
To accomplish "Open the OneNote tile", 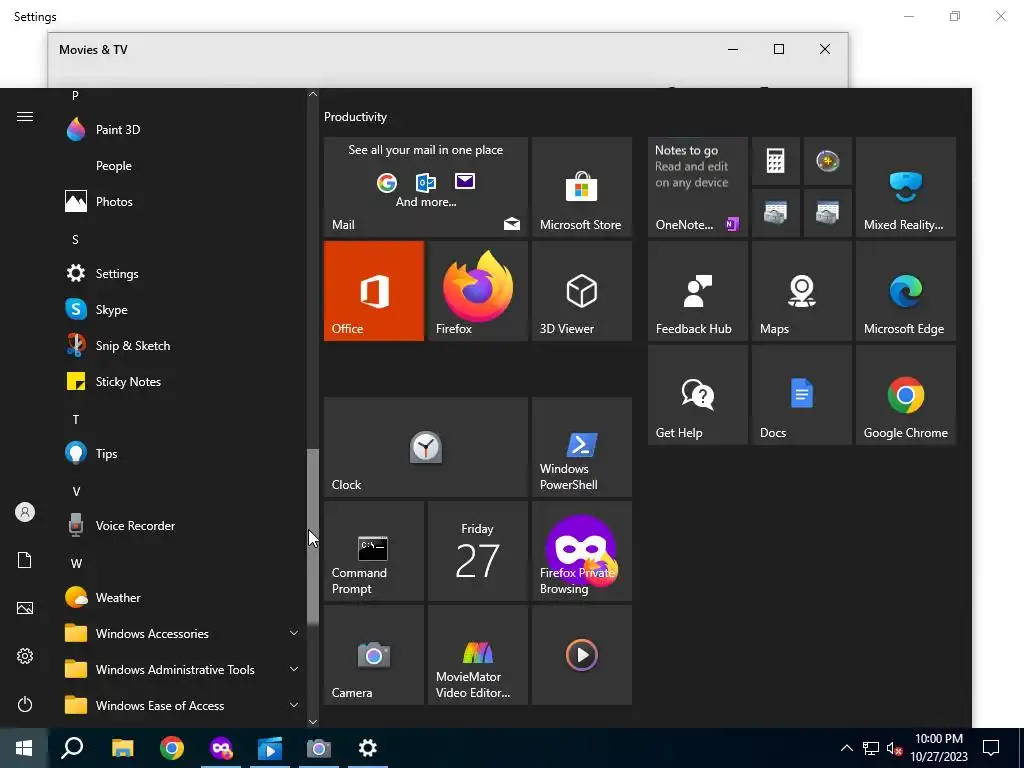I will (697, 187).
